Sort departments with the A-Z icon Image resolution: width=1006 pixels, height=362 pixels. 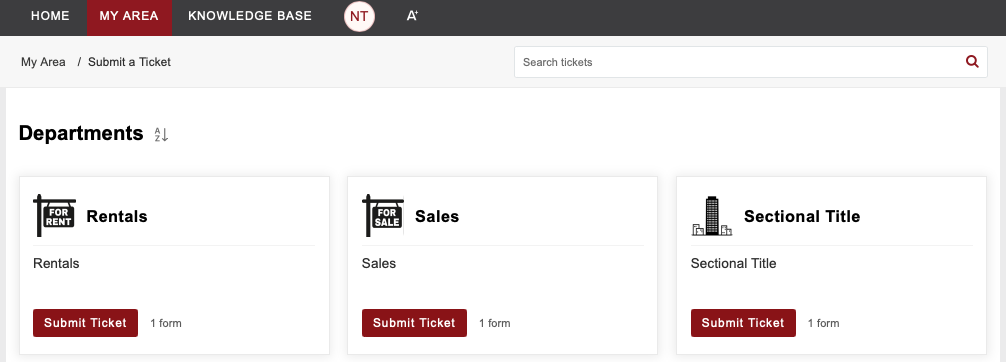point(161,135)
